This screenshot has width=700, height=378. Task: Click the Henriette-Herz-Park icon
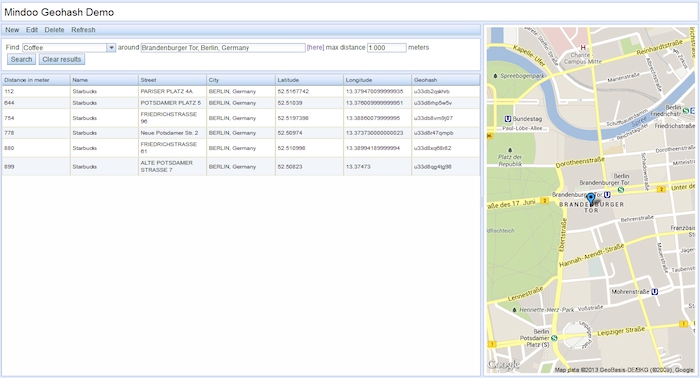point(514,310)
